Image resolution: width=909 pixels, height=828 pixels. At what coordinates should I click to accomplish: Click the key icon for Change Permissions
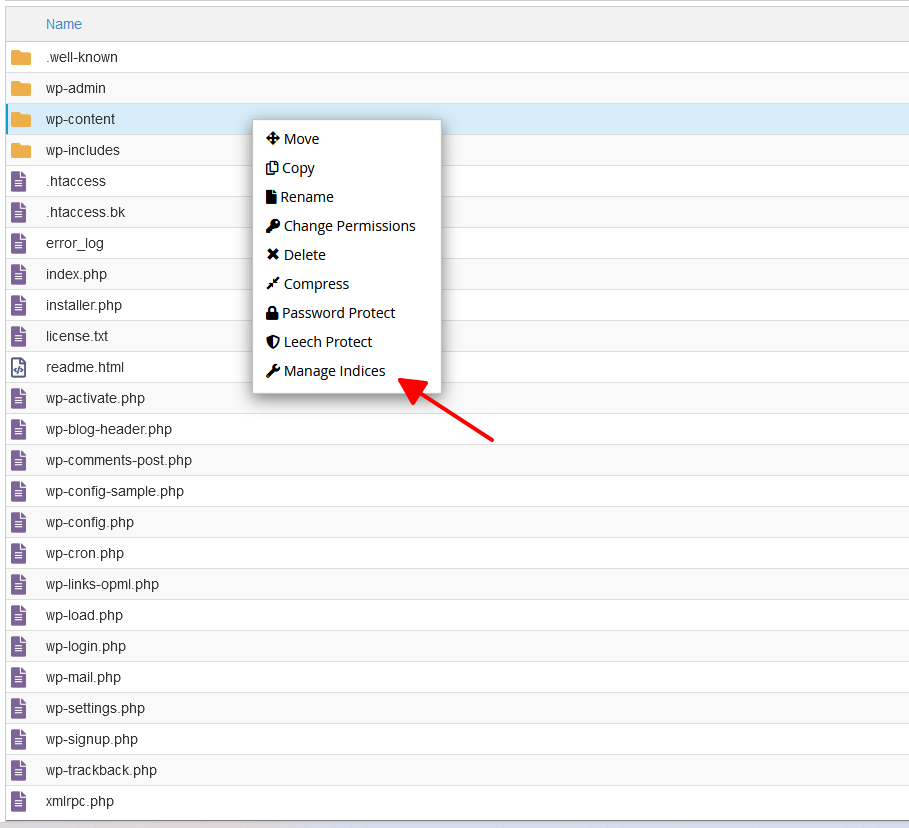(273, 226)
